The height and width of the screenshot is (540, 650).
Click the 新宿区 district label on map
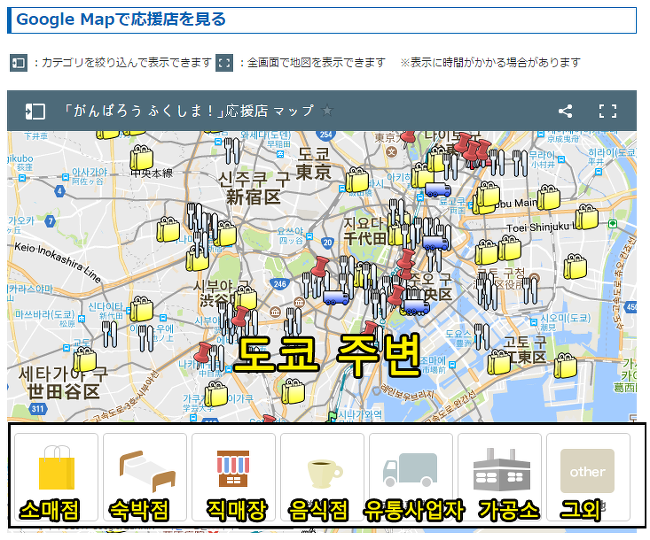click(x=254, y=197)
